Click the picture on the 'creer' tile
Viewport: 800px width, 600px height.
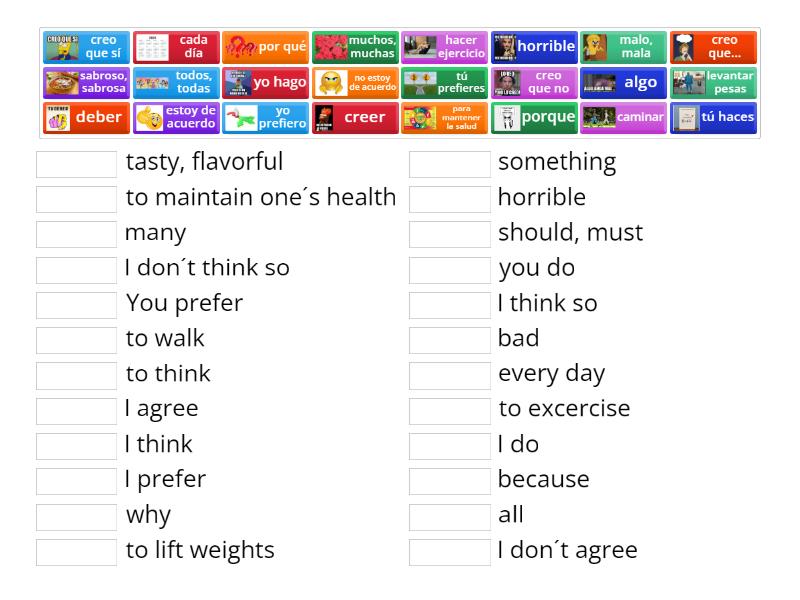pyautogui.click(x=325, y=118)
